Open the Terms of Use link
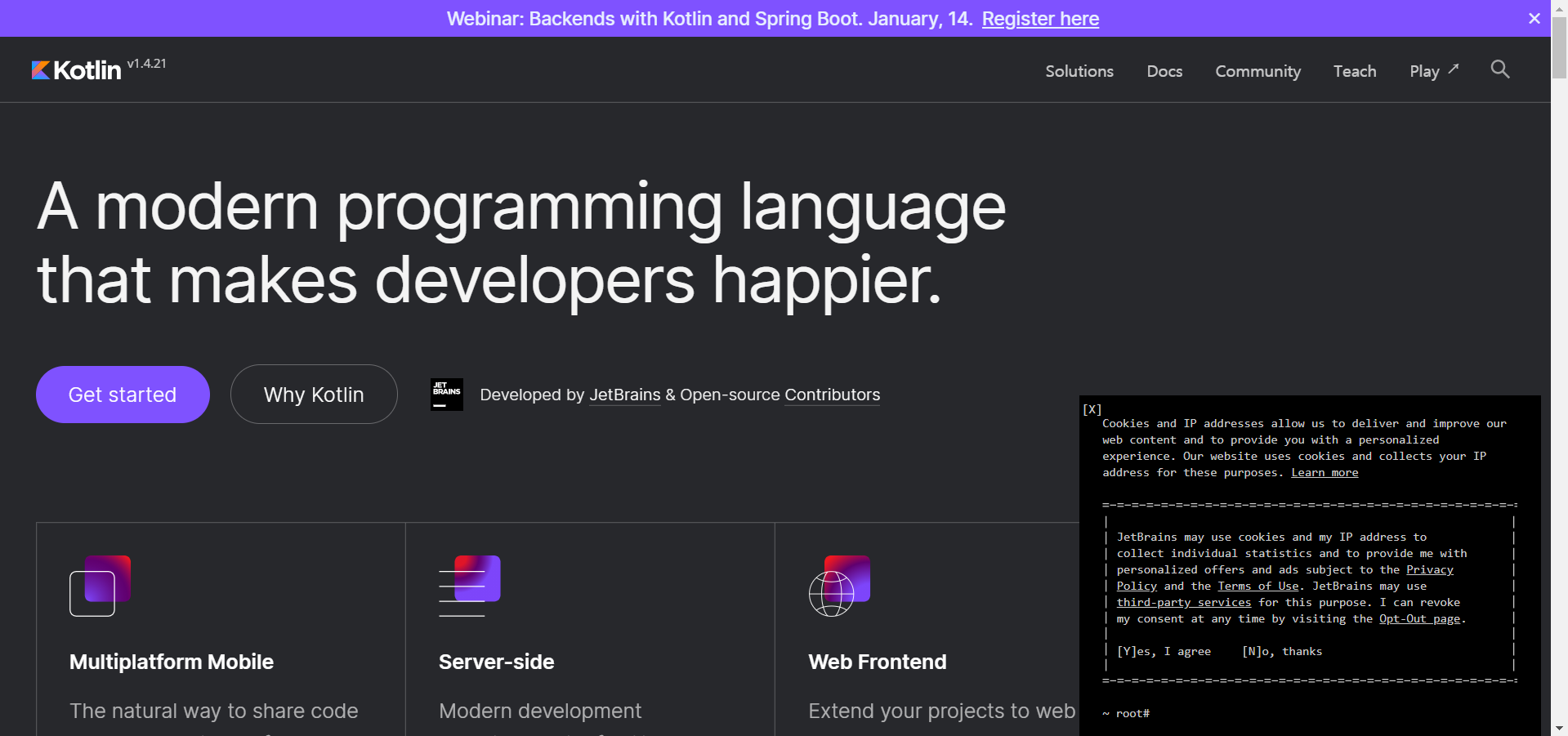The width and height of the screenshot is (1568, 736). (x=1258, y=586)
